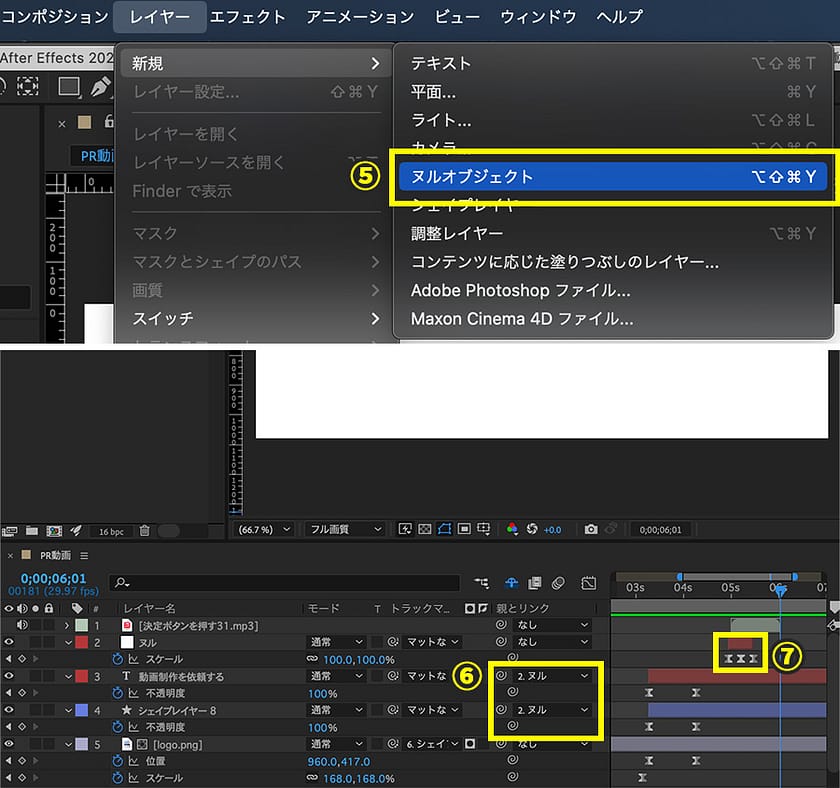Viewport: 840px width, 788px height.
Task: Toggle visibility of the logo.png layer
Action: (x=9, y=744)
